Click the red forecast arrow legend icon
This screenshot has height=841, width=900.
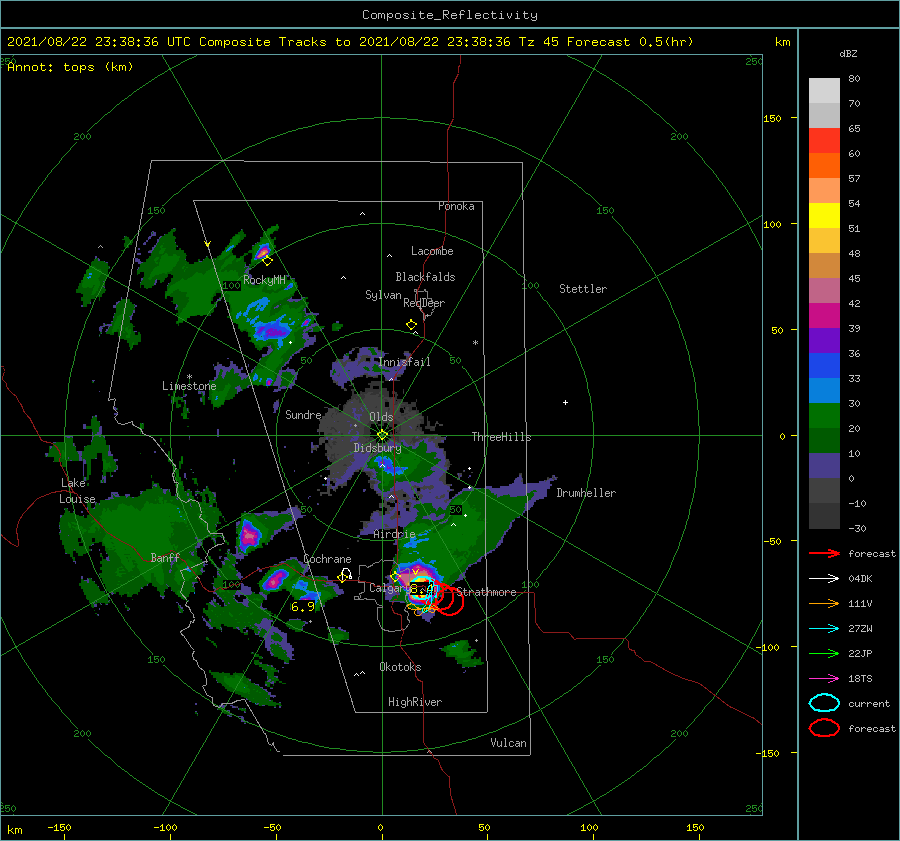(x=824, y=553)
